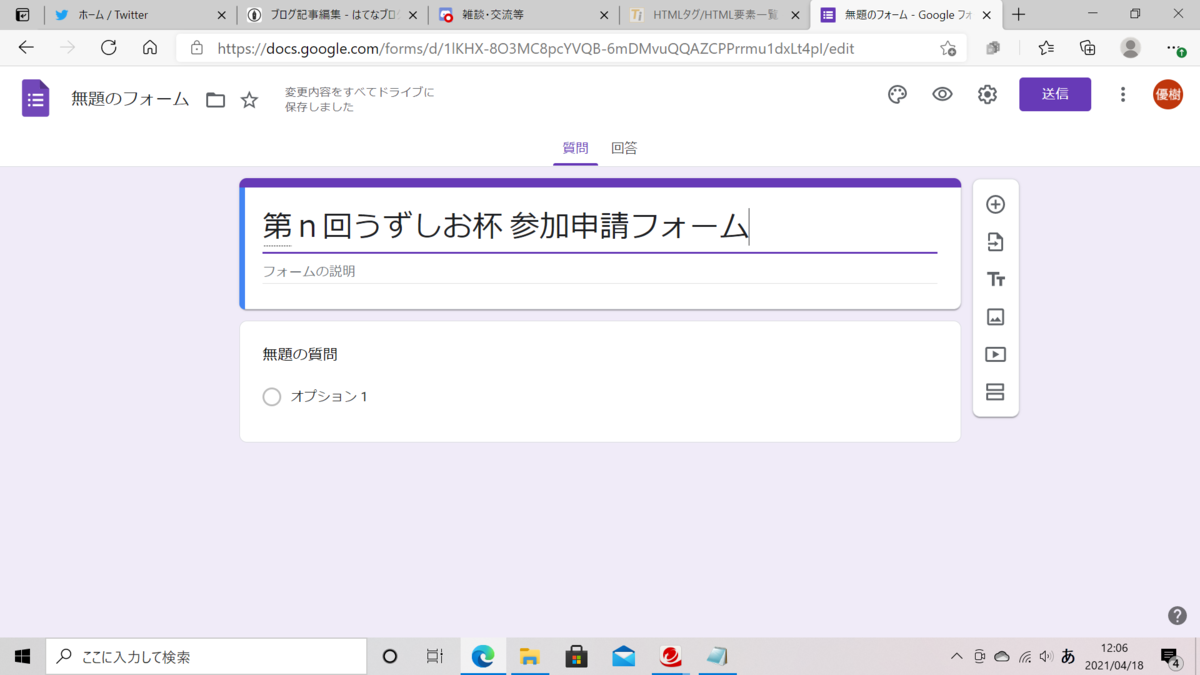Viewport: 1200px width, 675px height.
Task: Open the browser profile menu
Action: click(x=1130, y=47)
